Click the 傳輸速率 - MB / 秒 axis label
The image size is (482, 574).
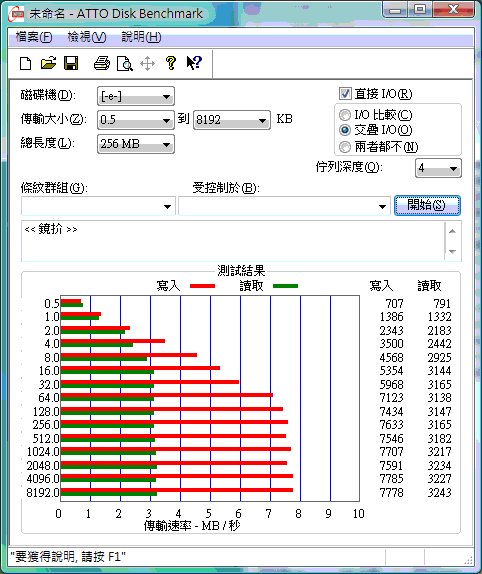tap(192, 526)
